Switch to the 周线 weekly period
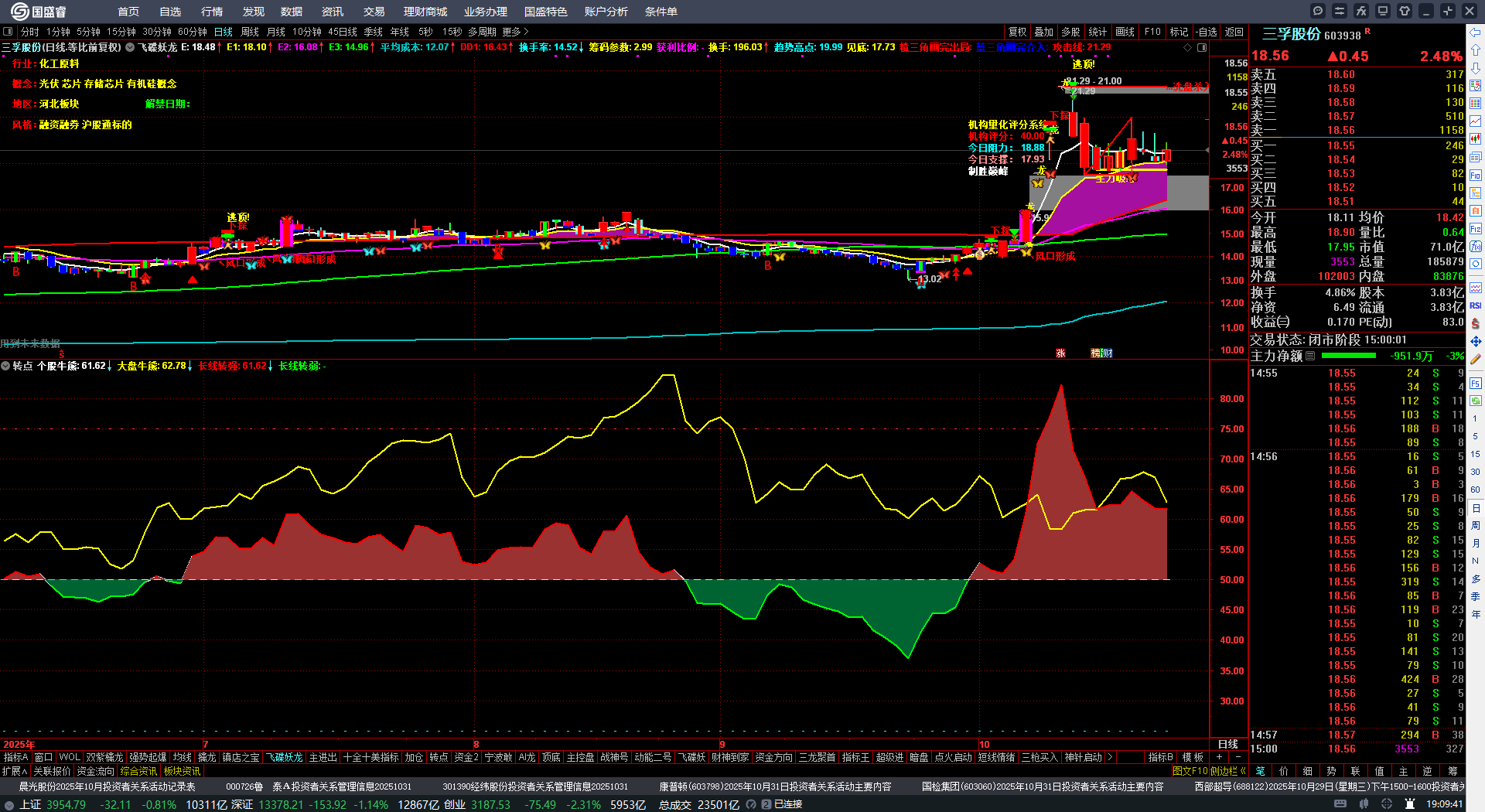 coord(250,32)
